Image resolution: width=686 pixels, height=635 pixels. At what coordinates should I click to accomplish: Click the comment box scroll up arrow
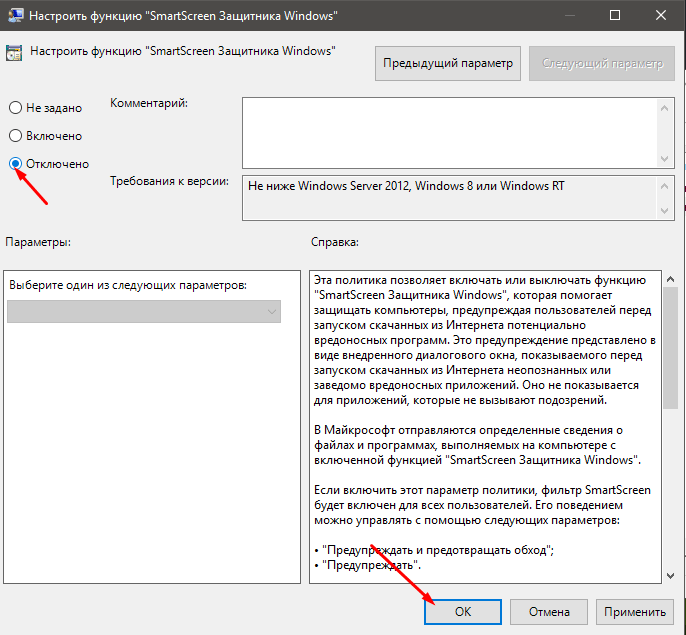[x=664, y=108]
